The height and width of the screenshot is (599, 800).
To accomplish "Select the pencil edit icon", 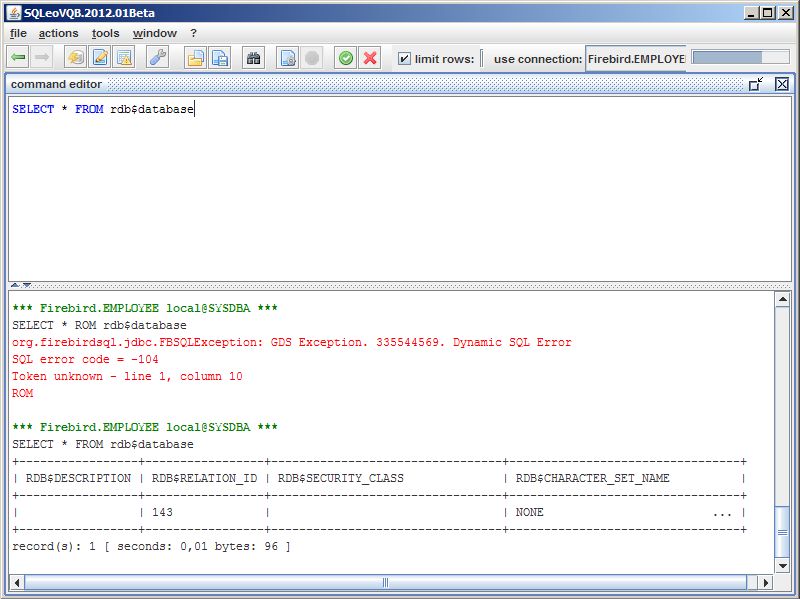I will click(98, 57).
